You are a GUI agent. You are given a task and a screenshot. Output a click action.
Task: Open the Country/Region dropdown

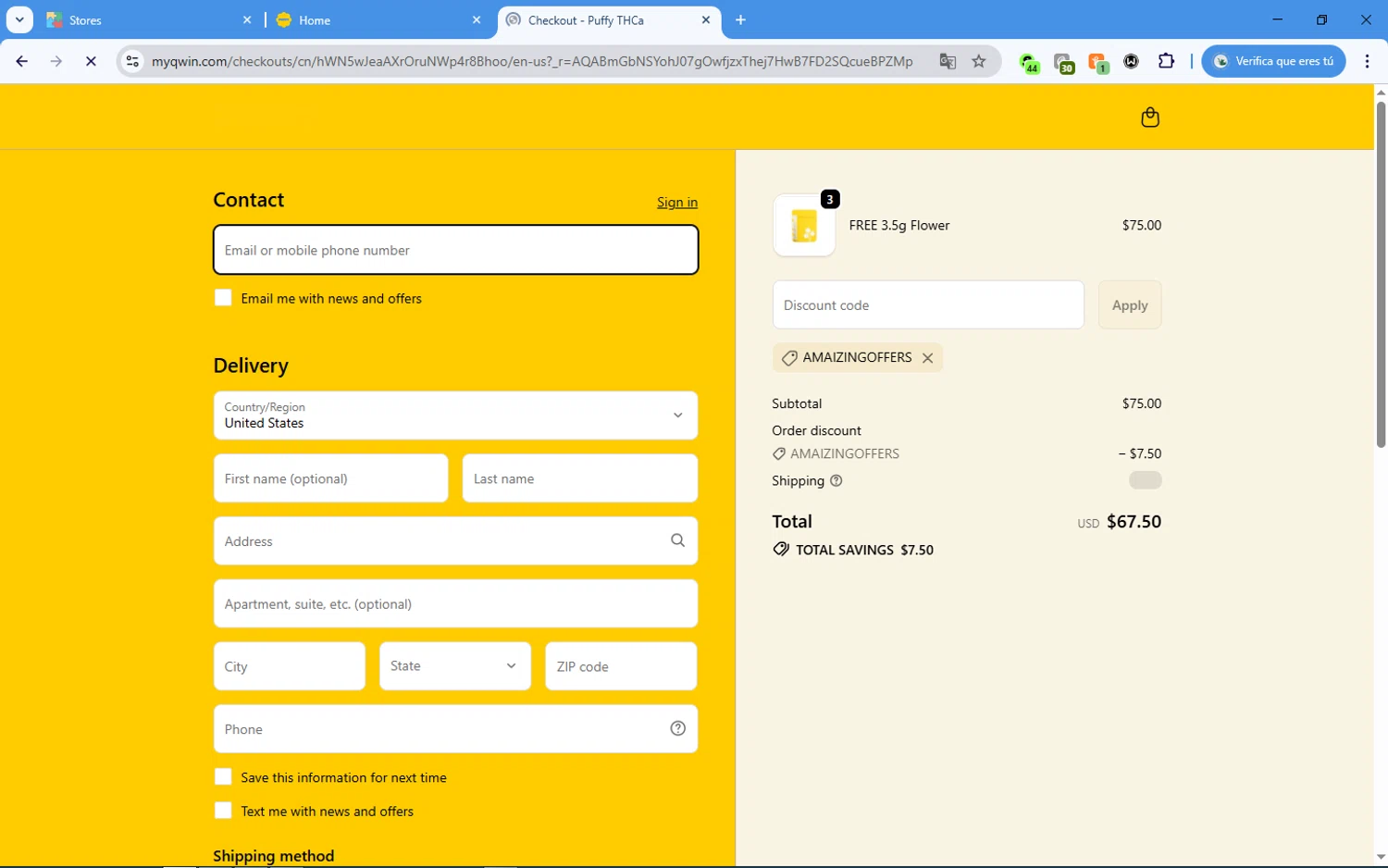point(455,415)
